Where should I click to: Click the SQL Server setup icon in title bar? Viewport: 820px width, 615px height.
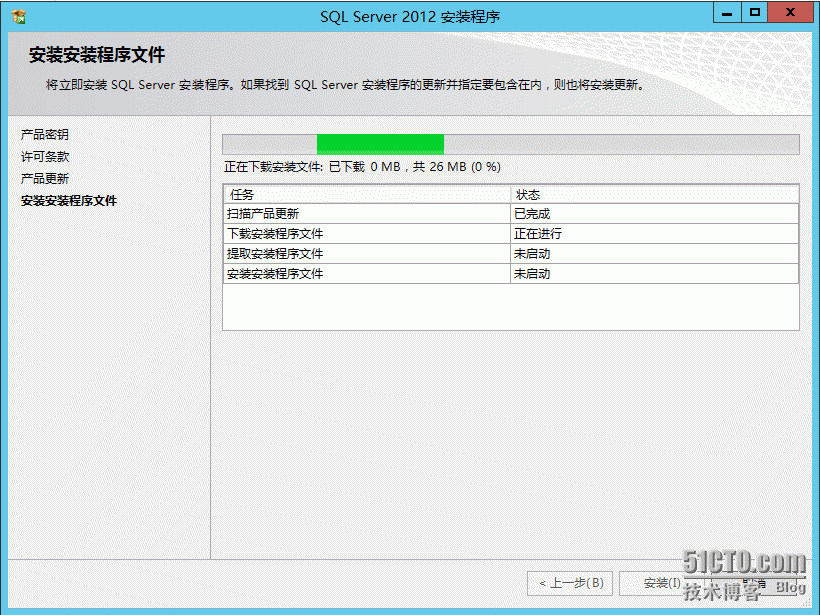click(19, 16)
